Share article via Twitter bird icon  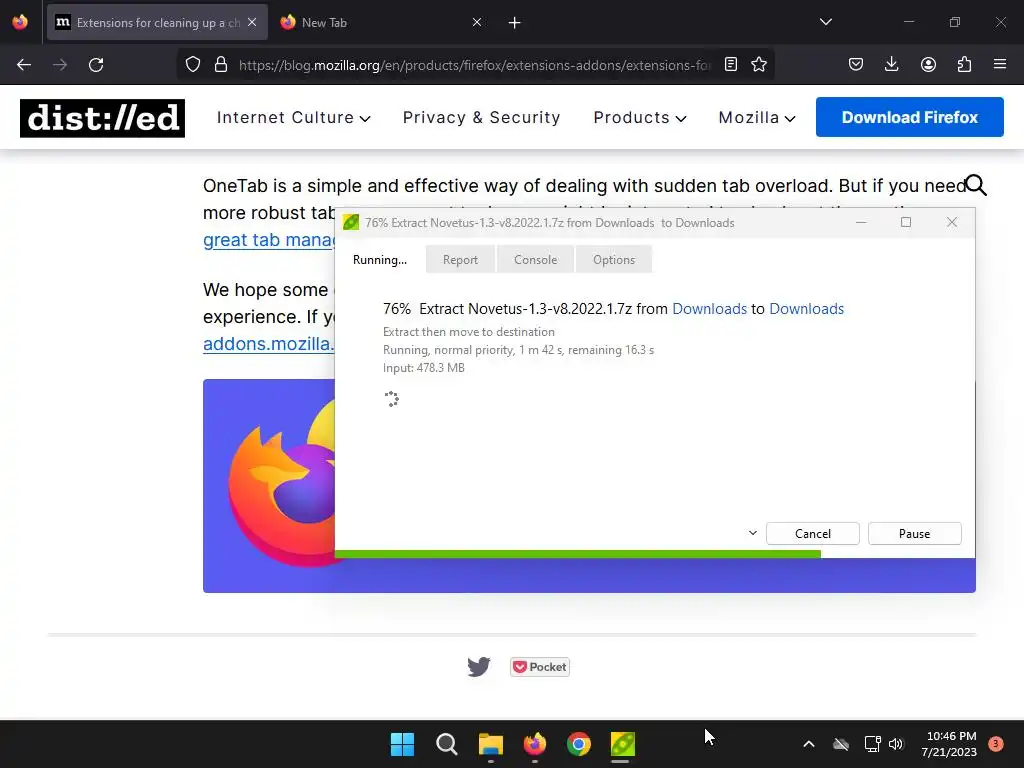coord(479,667)
